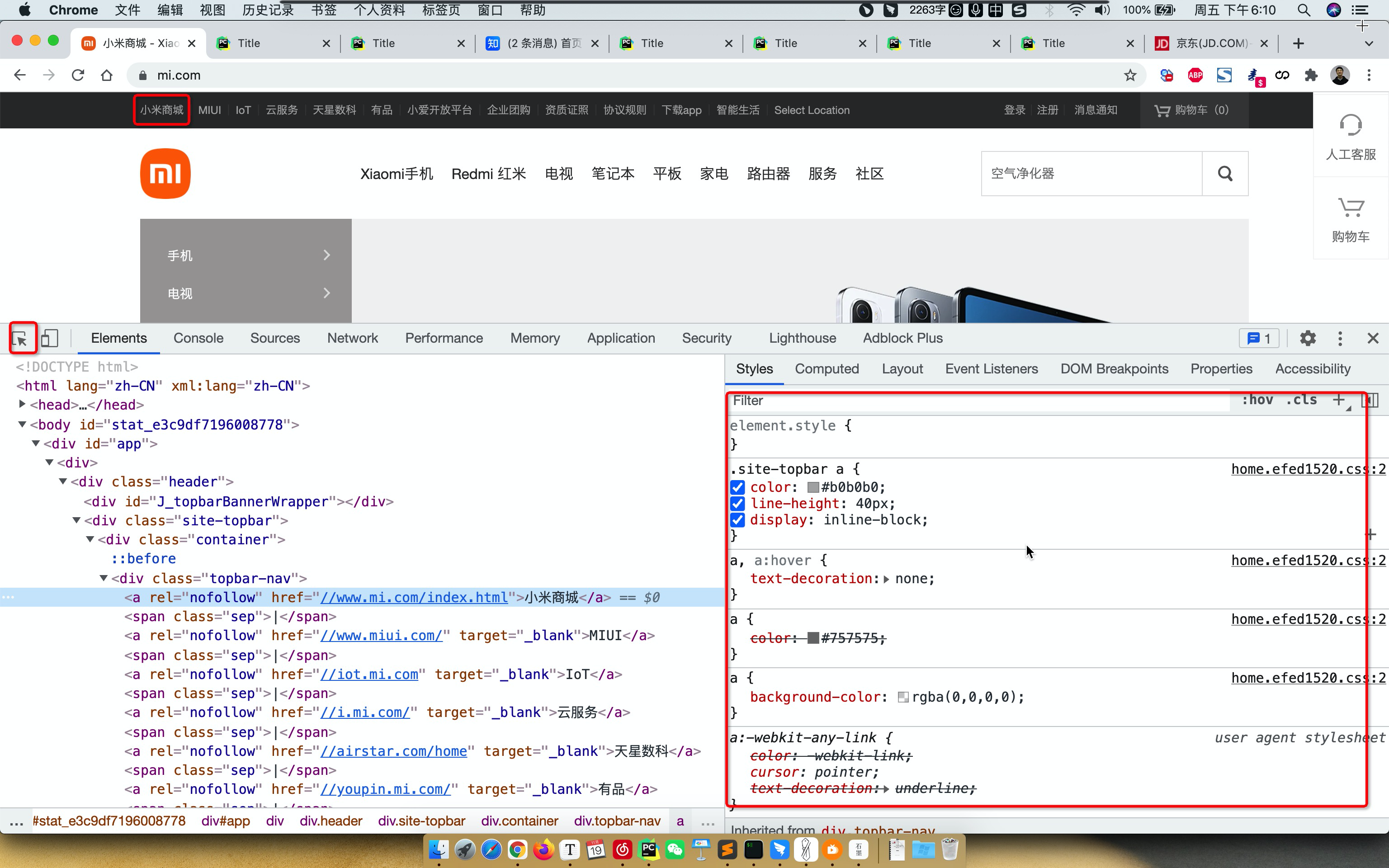This screenshot has width=1389, height=868.
Task: Click the 小米商城 navigation link
Action: pos(161,110)
